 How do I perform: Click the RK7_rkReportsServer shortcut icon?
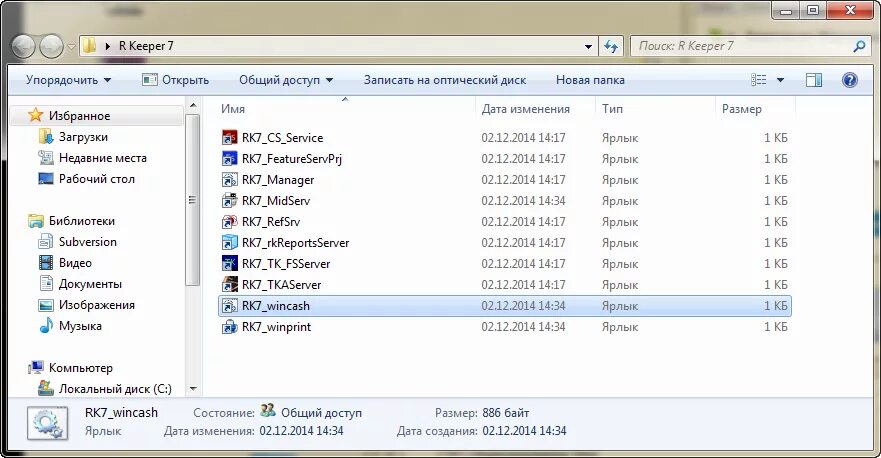229,243
